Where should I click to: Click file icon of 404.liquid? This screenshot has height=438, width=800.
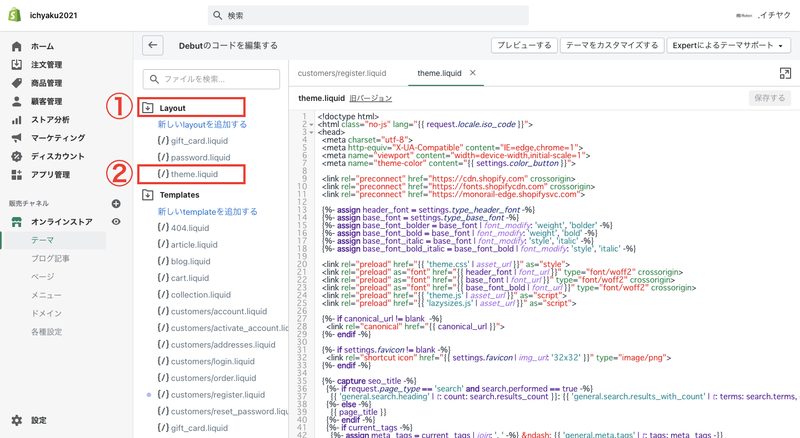coord(163,228)
